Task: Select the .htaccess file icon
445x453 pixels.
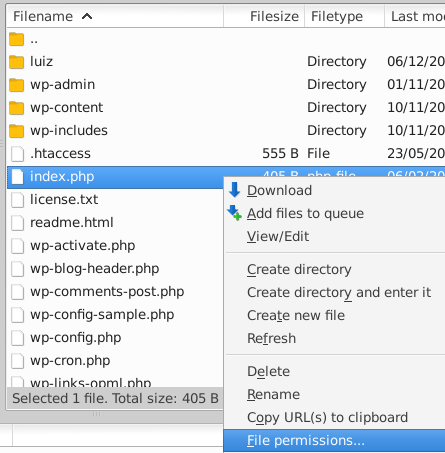Action: tap(17, 154)
